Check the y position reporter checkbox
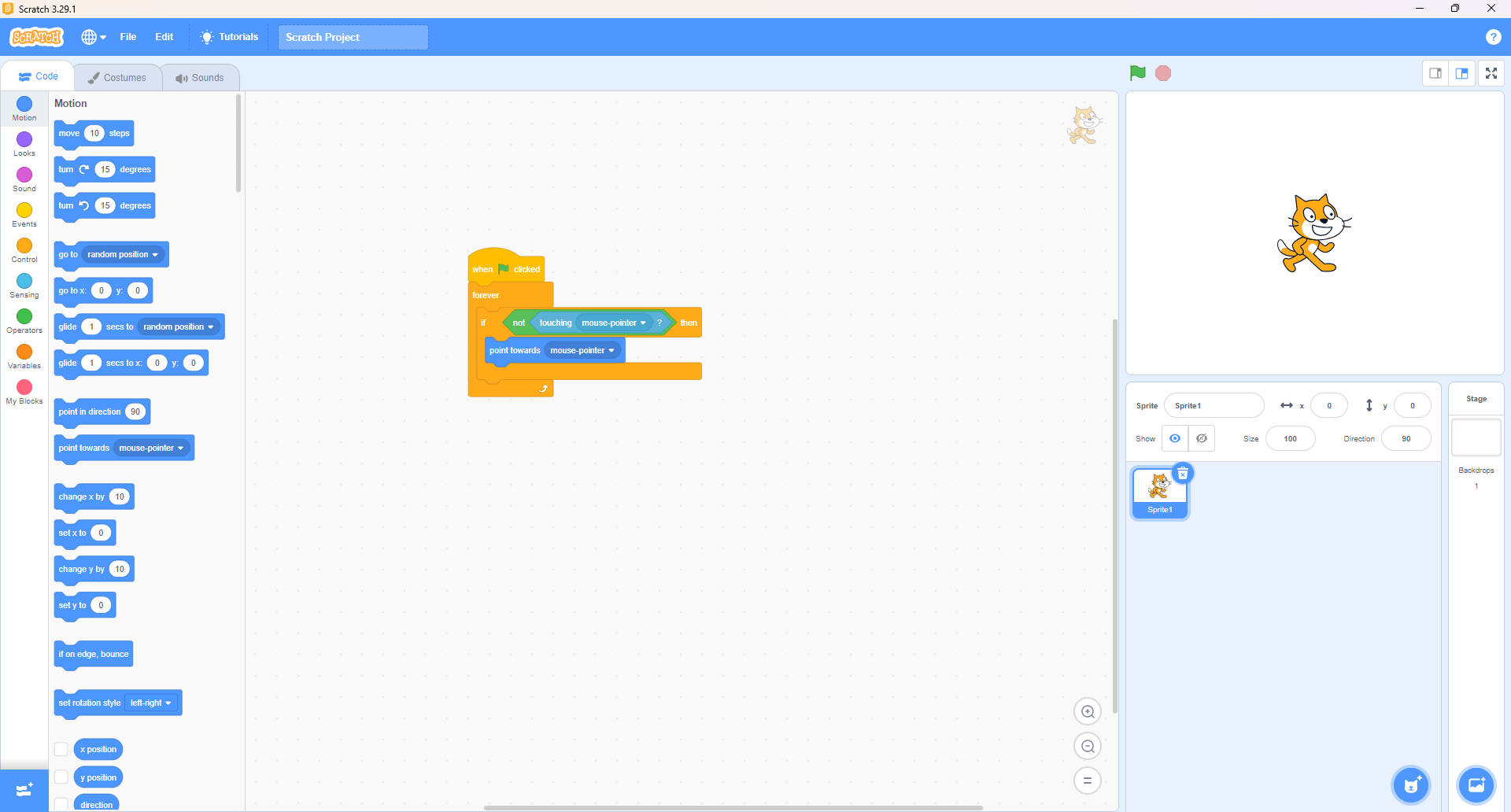 [61, 777]
